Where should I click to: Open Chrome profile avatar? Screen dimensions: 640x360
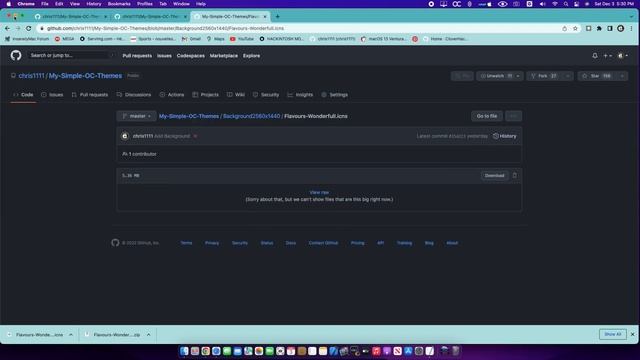620,29
